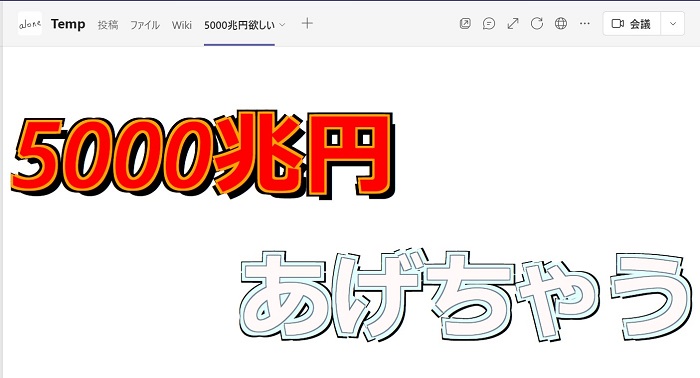Click the Temp team avatar icon
This screenshot has height=378, width=700.
[30, 24]
